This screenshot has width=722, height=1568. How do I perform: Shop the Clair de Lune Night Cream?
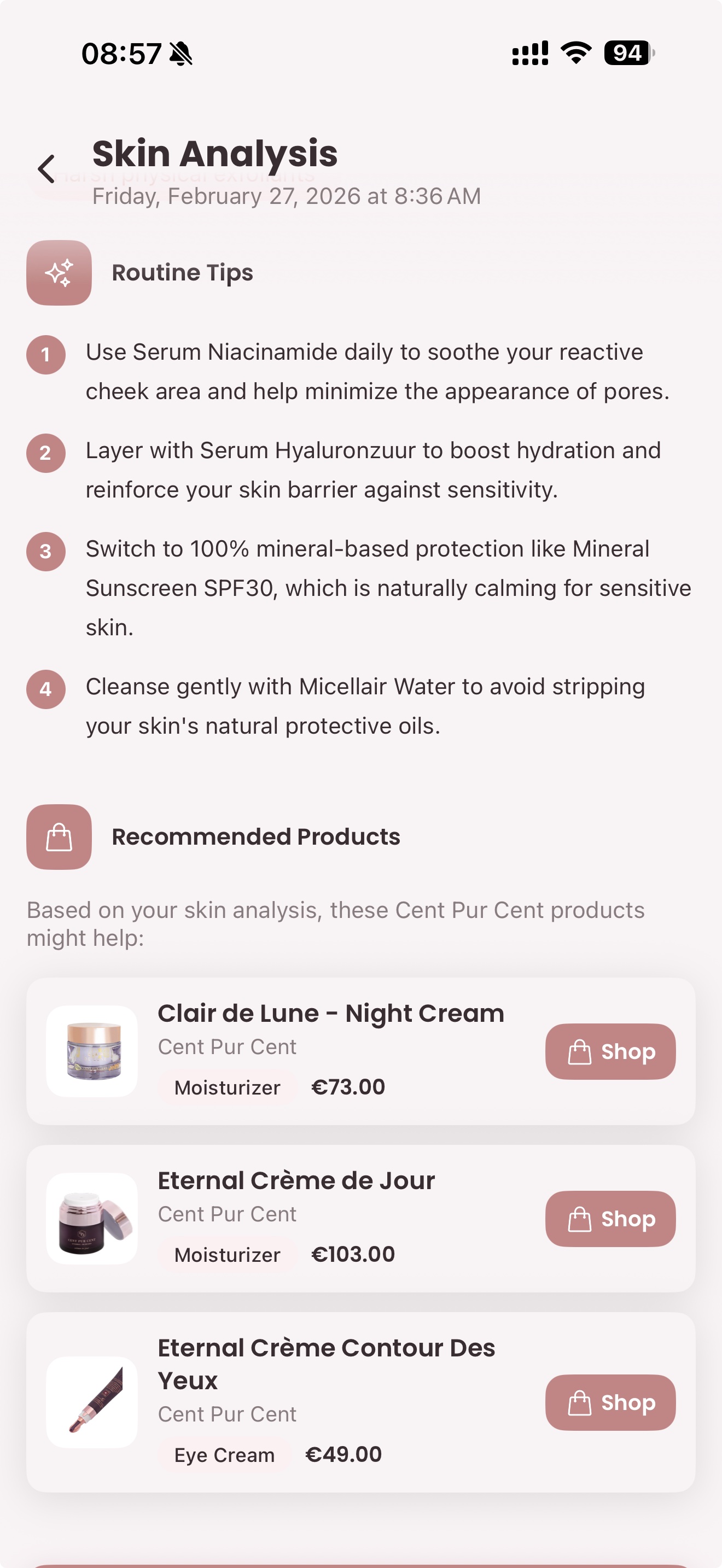[610, 1052]
